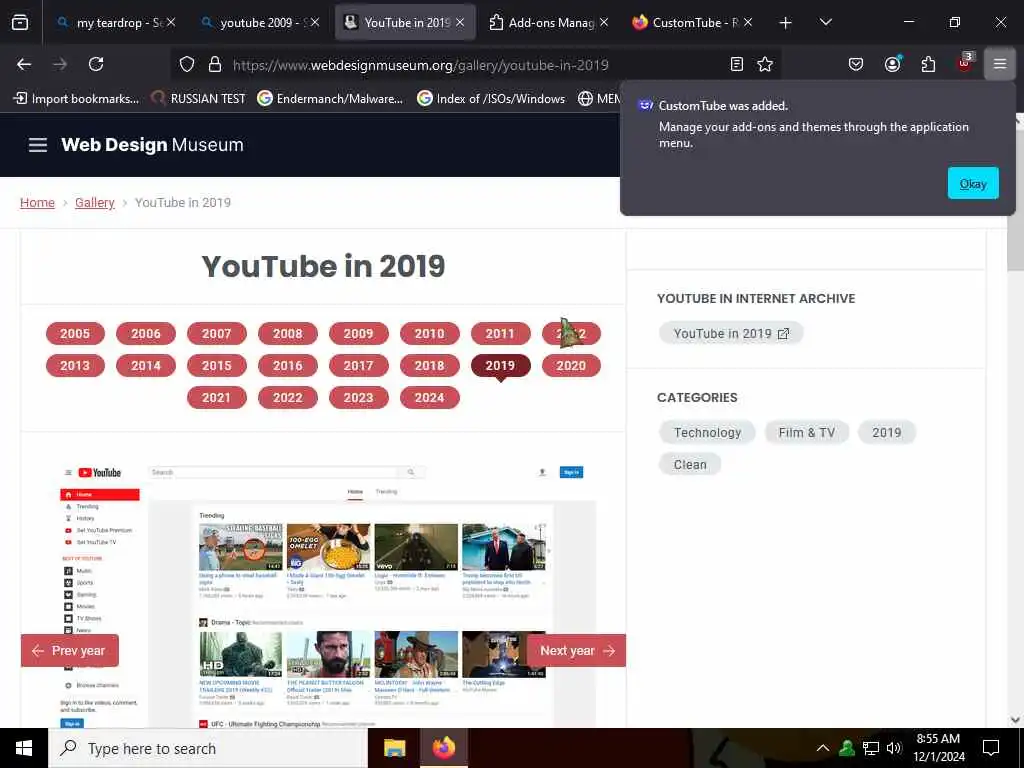Open the uBlock extension icon with badge
Viewport: 1024px width, 768px height.
tap(965, 63)
